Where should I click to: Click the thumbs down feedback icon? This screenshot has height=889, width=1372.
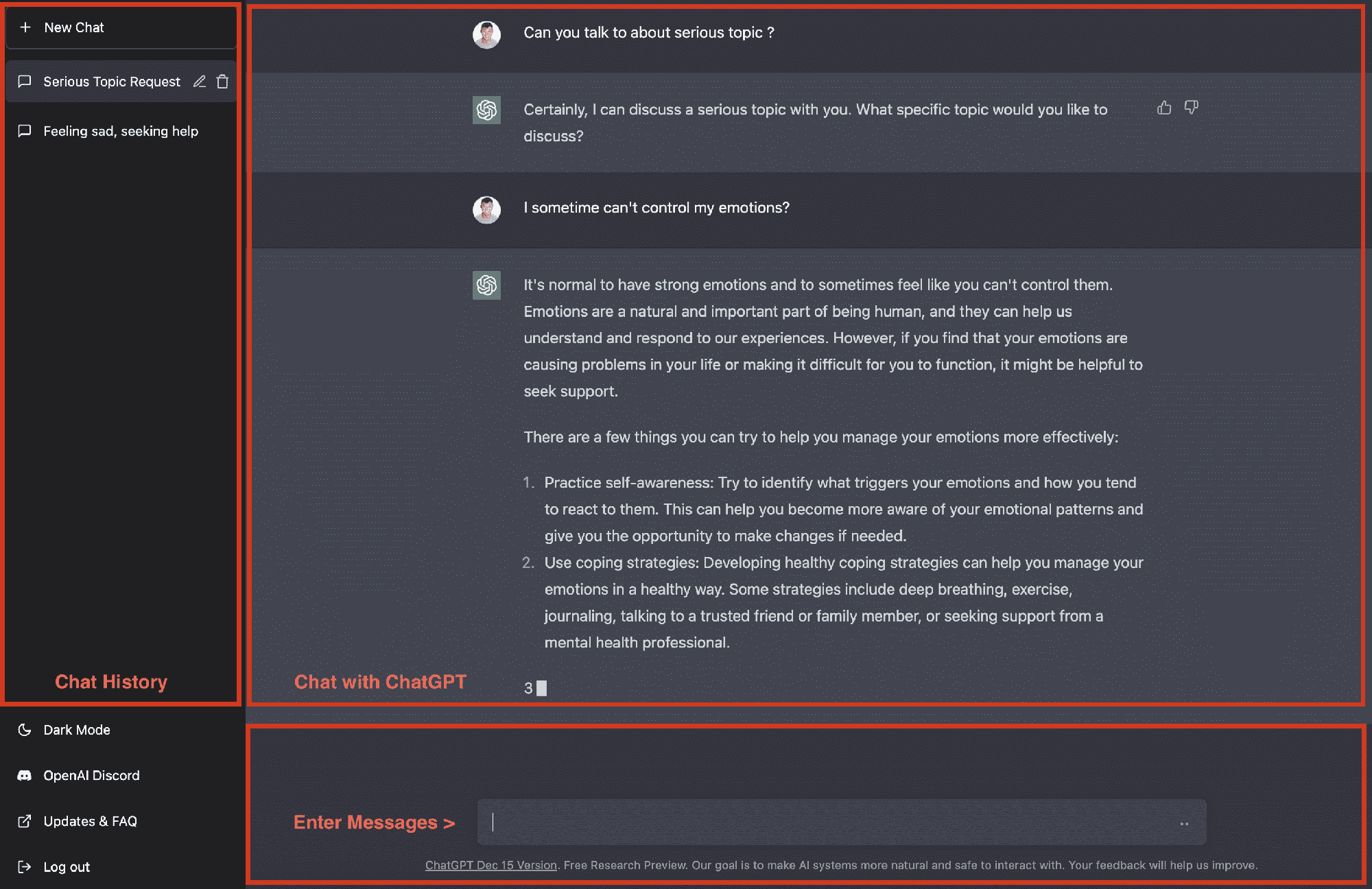1192,108
